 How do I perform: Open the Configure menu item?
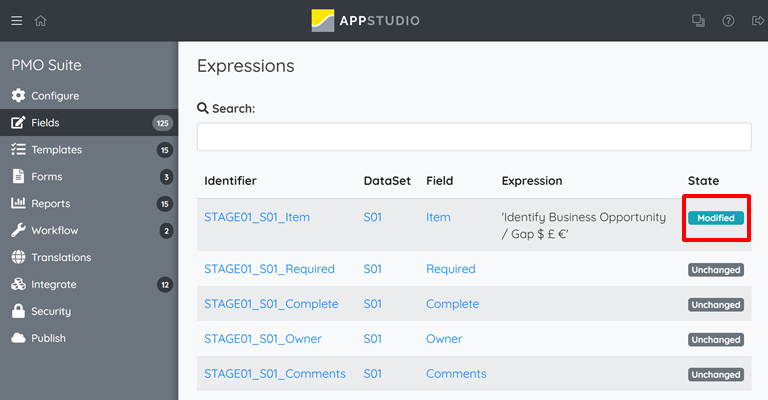89,95
